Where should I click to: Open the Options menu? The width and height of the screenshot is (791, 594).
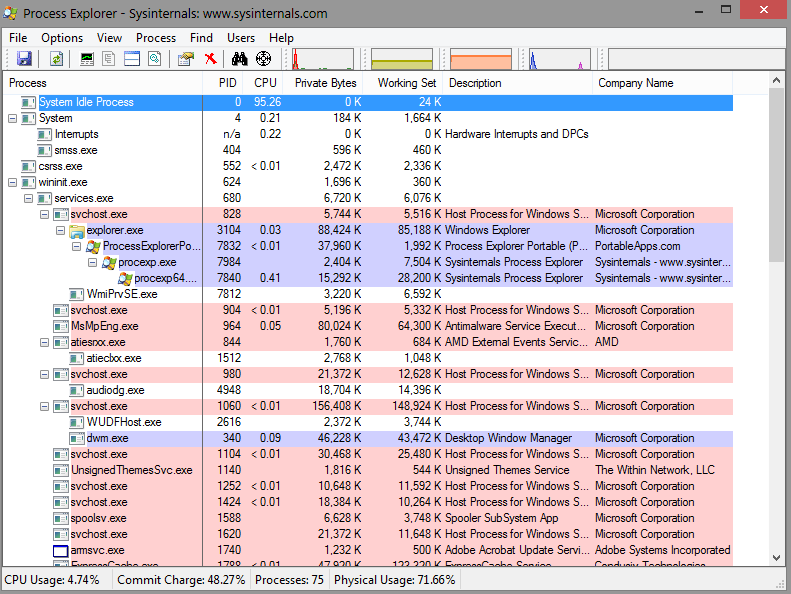tap(62, 38)
